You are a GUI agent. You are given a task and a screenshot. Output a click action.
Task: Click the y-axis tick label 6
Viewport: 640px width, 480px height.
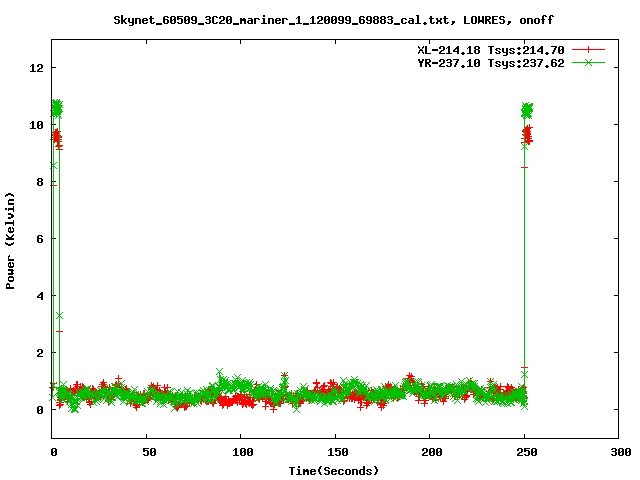click(x=40, y=239)
